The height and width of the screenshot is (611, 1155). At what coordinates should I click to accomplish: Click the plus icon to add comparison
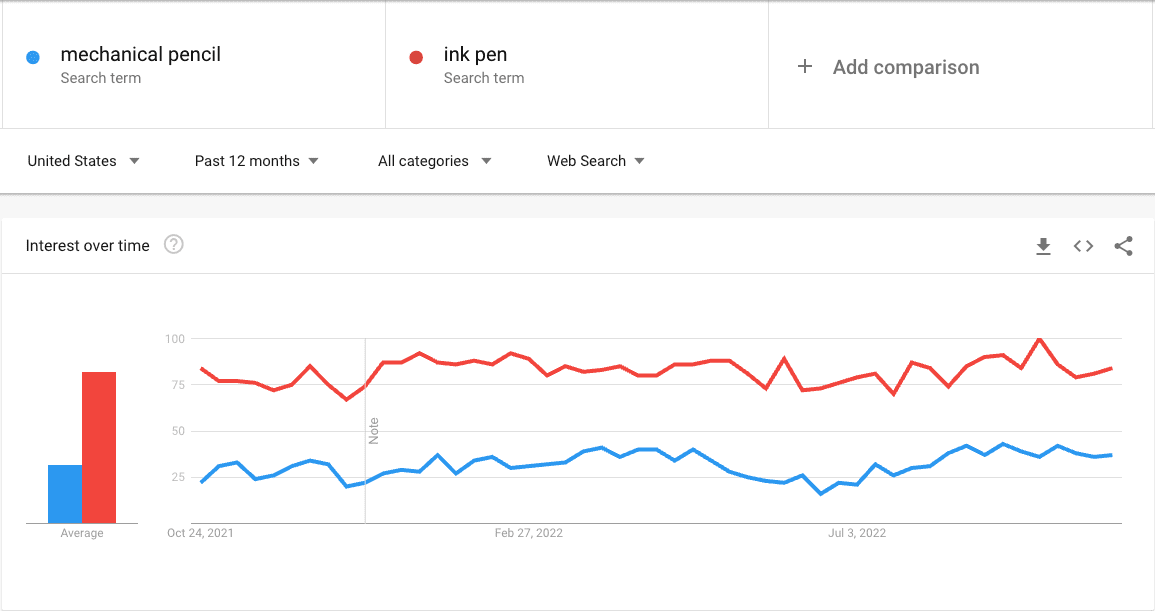(x=805, y=67)
